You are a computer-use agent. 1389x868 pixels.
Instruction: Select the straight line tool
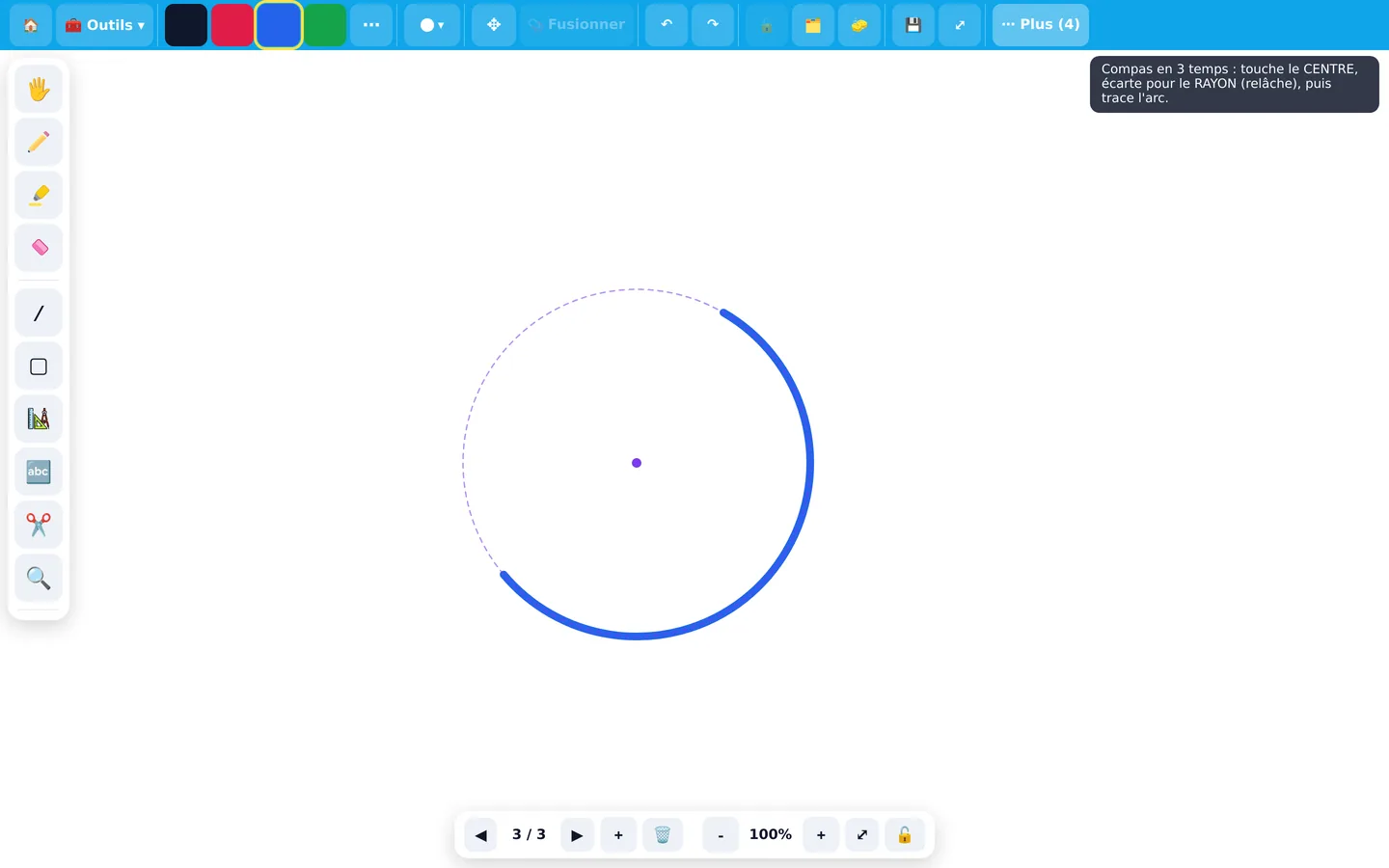click(39, 313)
